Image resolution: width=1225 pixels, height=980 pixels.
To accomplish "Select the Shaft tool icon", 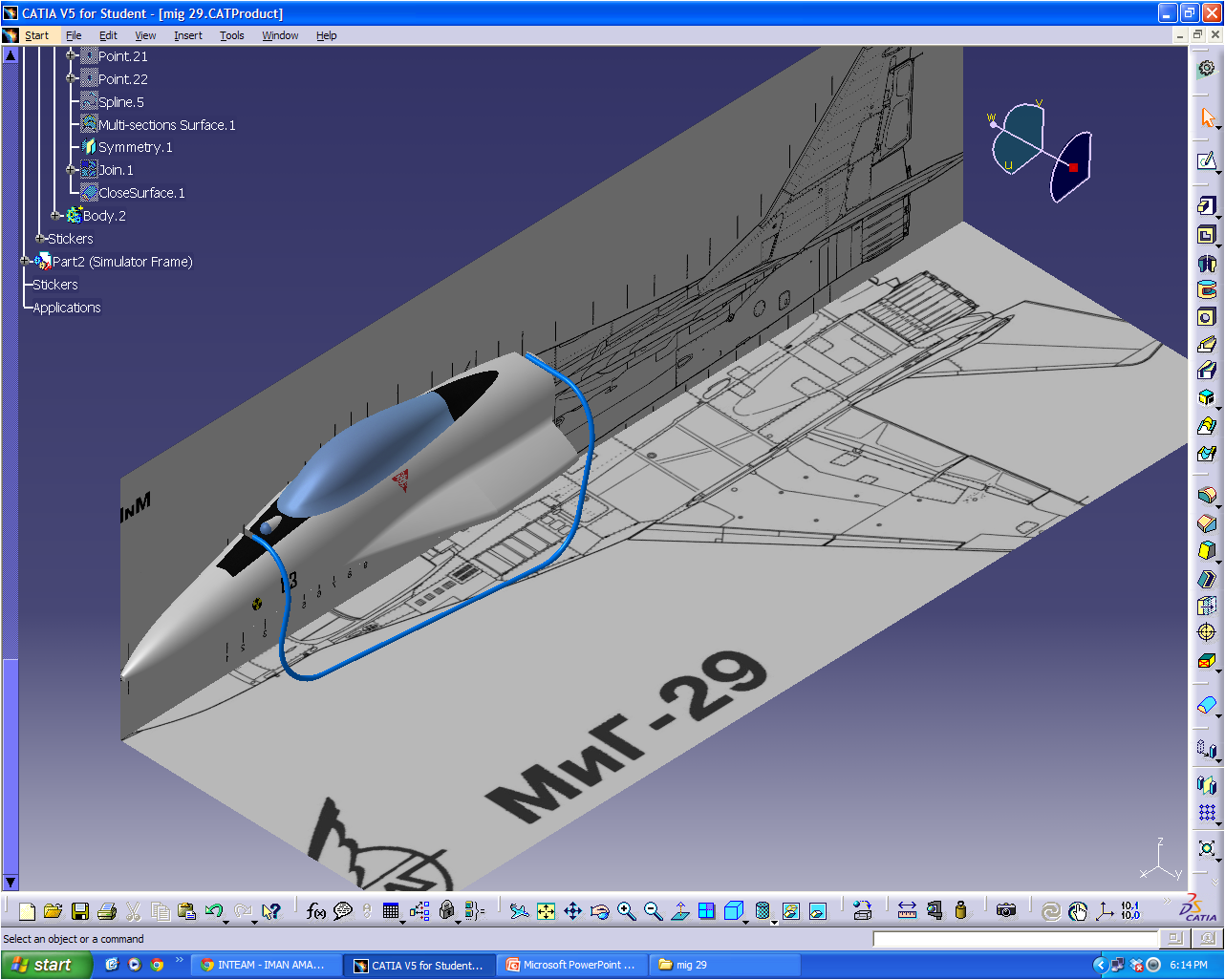I will click(x=1207, y=263).
